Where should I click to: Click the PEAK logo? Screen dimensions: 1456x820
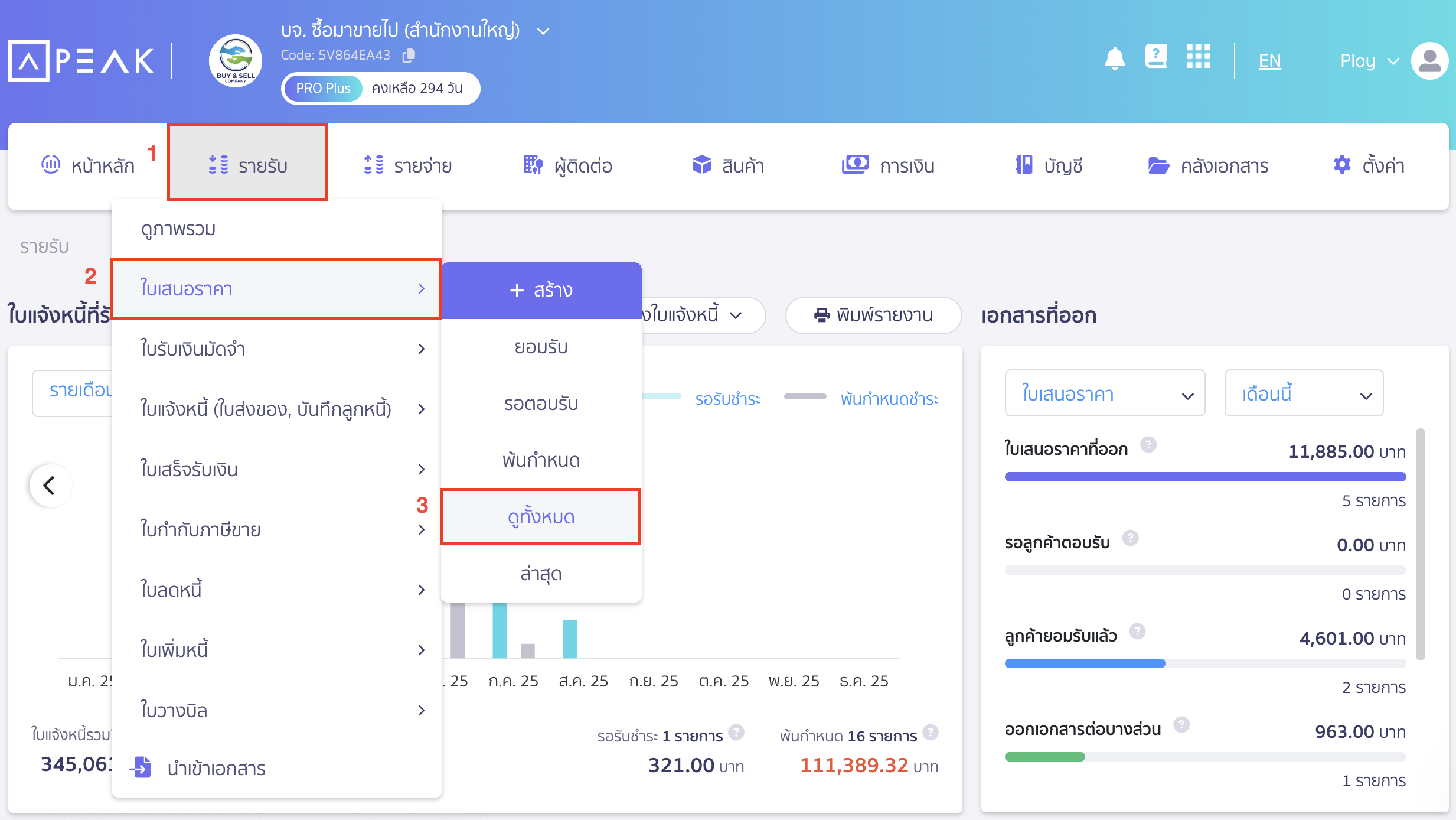pos(81,61)
